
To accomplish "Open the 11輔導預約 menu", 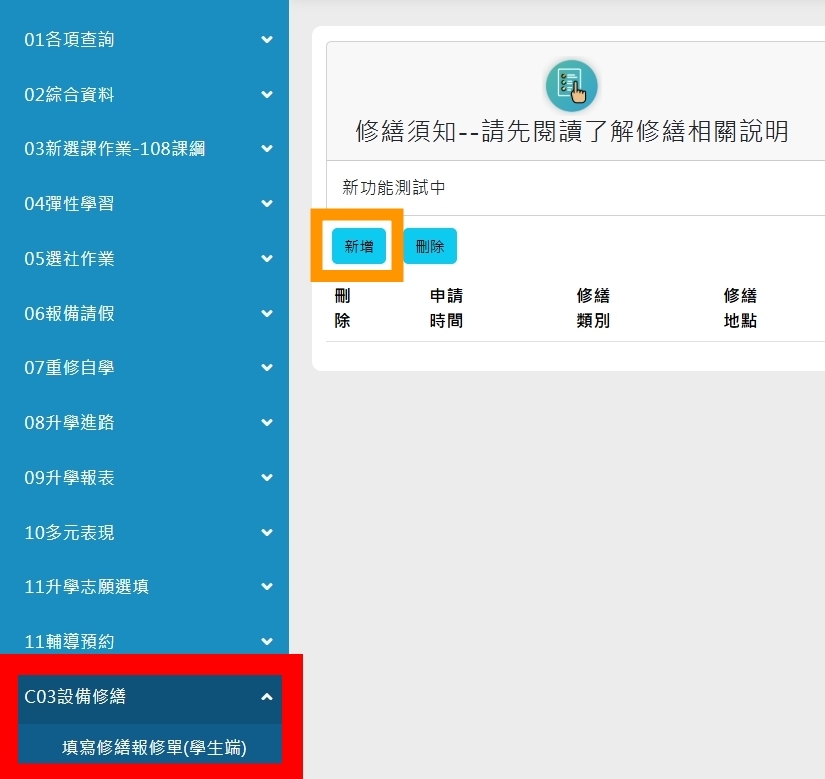I will pos(144,641).
